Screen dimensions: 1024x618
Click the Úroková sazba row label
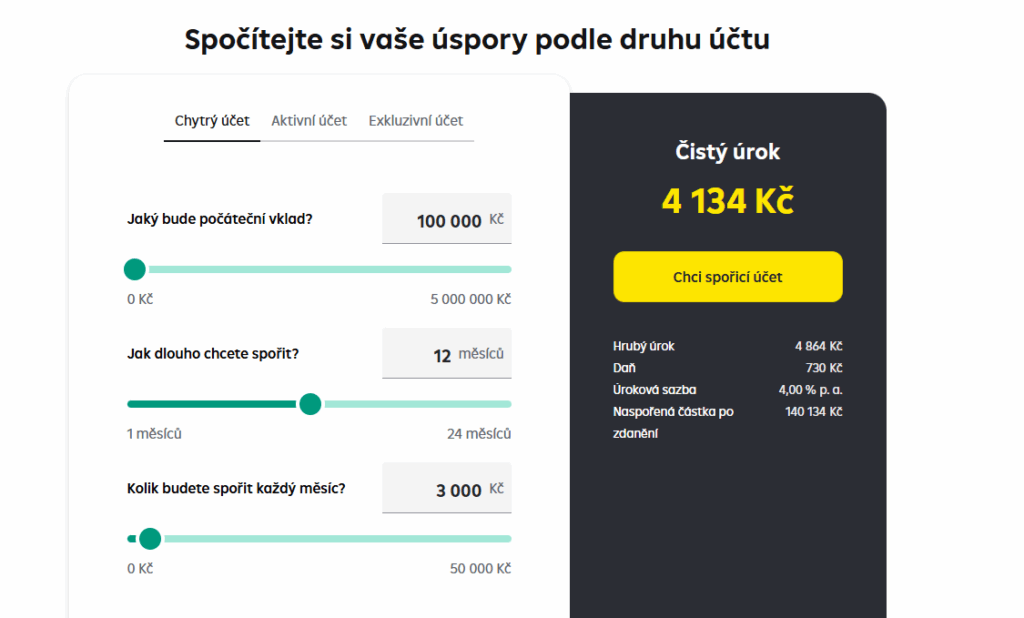pyautogui.click(x=655, y=390)
